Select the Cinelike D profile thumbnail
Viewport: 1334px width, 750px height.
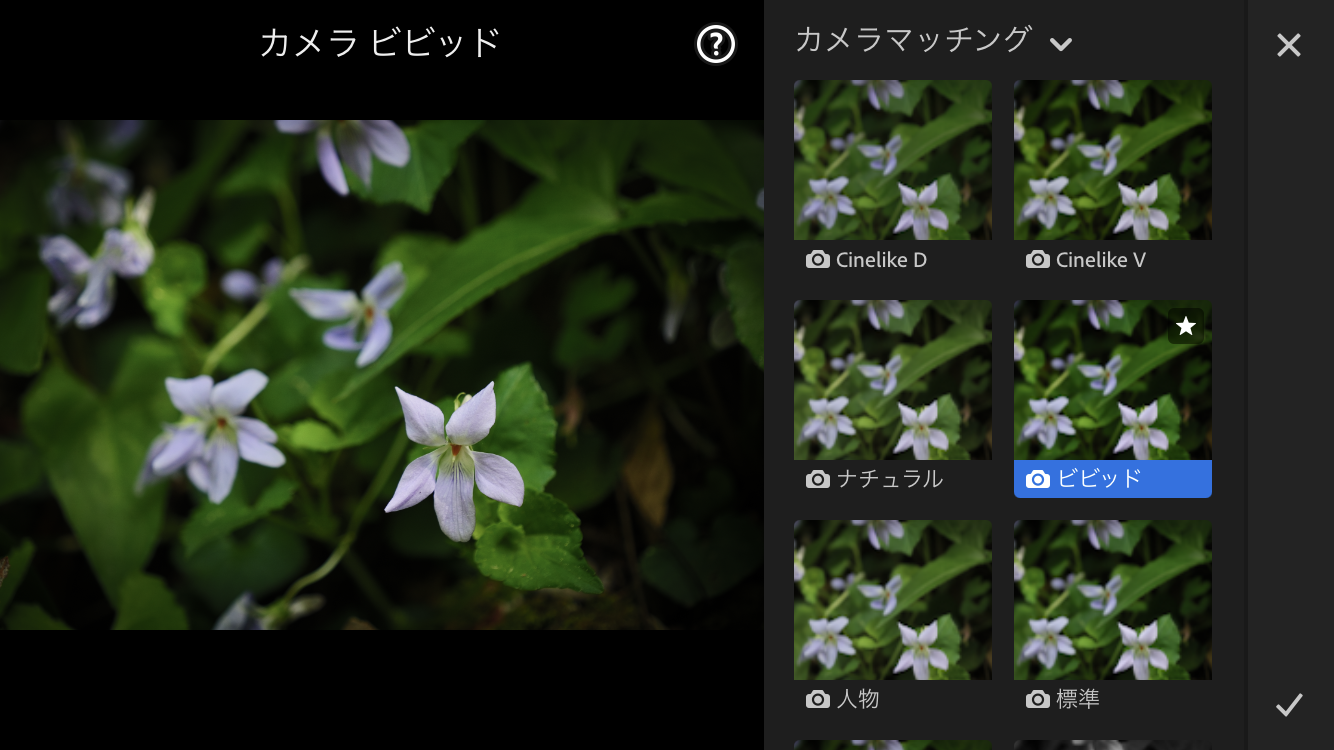pyautogui.click(x=893, y=160)
